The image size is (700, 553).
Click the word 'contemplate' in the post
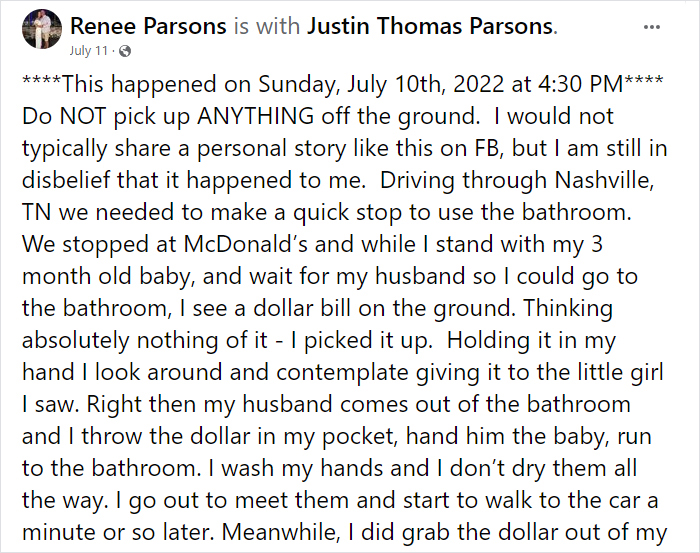[342, 373]
